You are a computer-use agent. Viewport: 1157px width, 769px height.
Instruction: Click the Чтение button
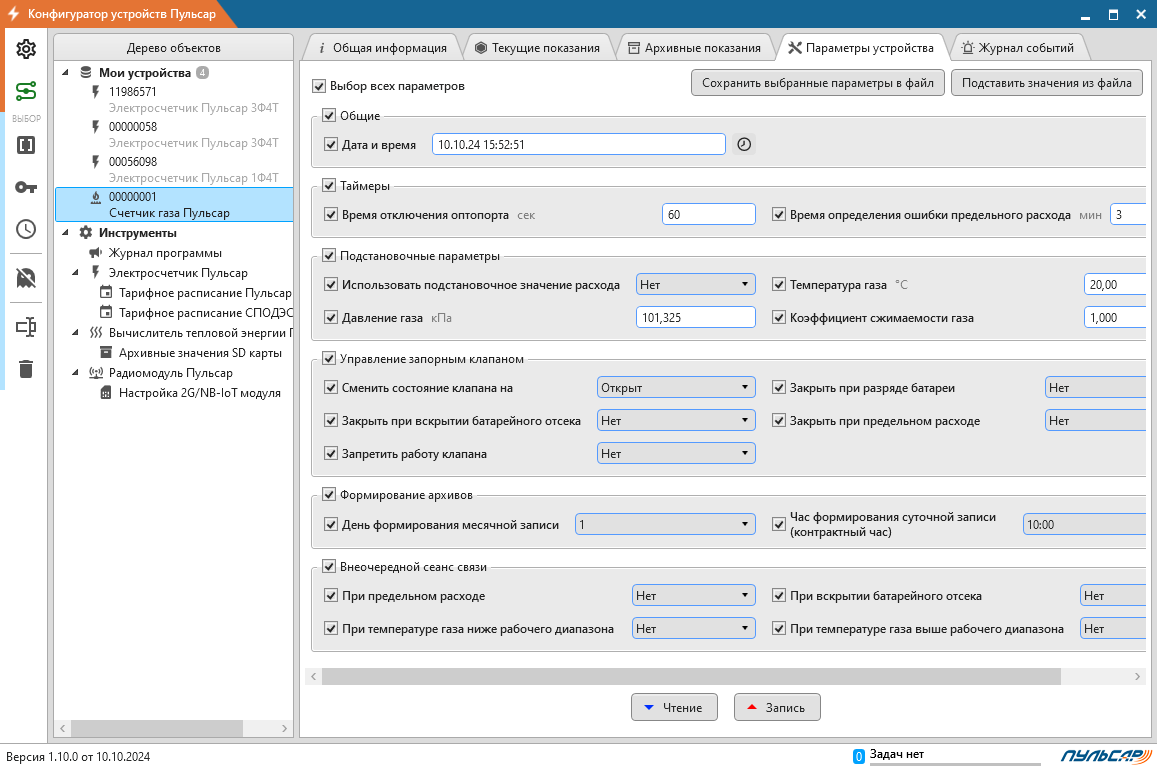click(x=674, y=707)
